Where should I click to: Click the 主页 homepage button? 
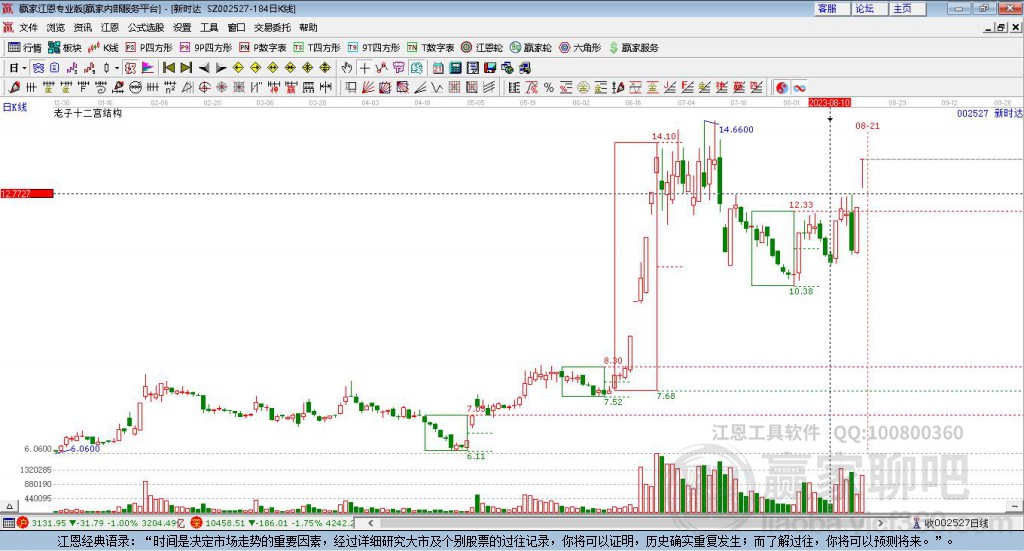[907, 8]
